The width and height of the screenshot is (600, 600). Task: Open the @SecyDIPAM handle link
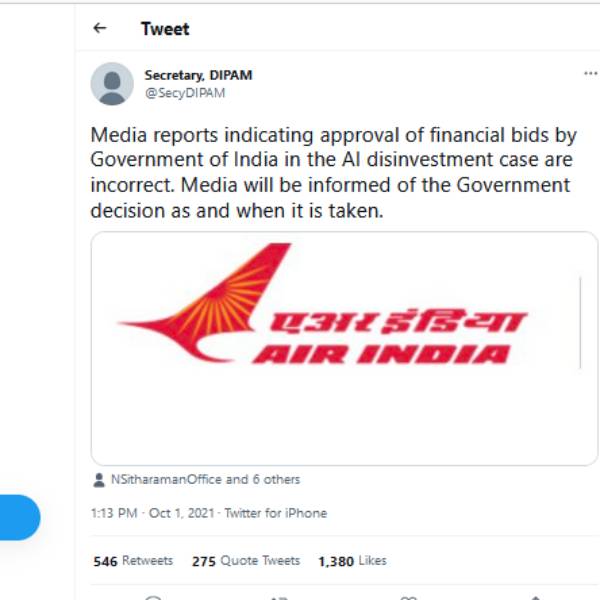click(185, 93)
